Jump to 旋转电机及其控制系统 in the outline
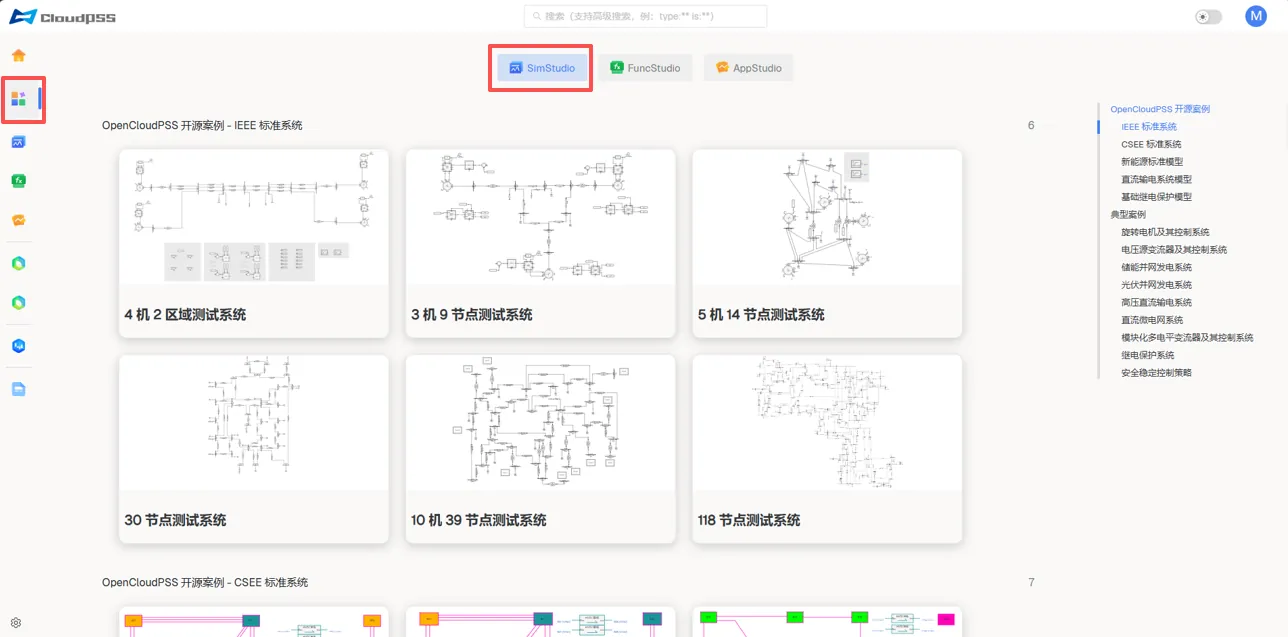This screenshot has width=1288, height=637. pos(1165,232)
